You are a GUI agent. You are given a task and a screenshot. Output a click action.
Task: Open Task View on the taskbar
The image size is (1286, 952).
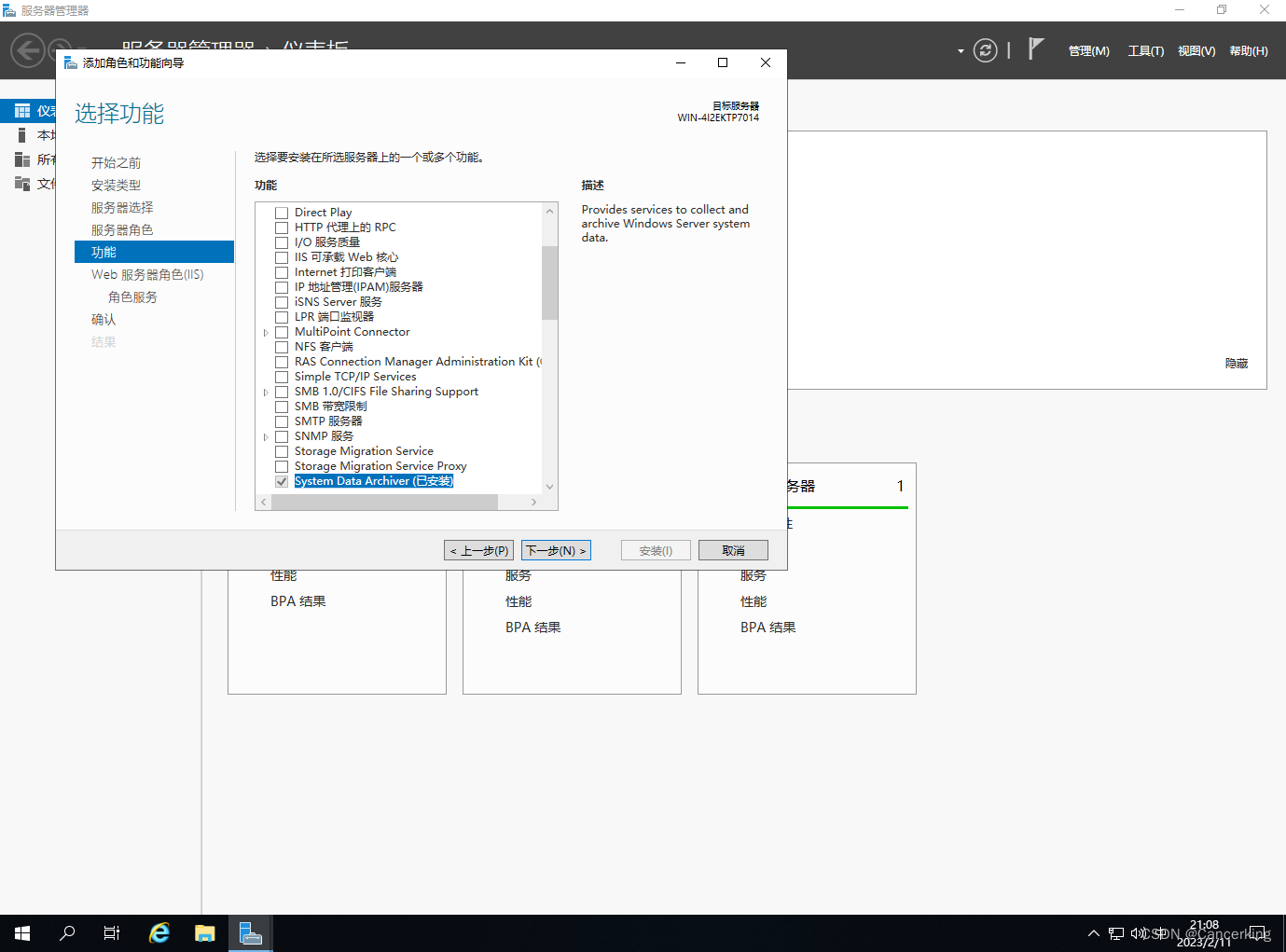point(112,933)
